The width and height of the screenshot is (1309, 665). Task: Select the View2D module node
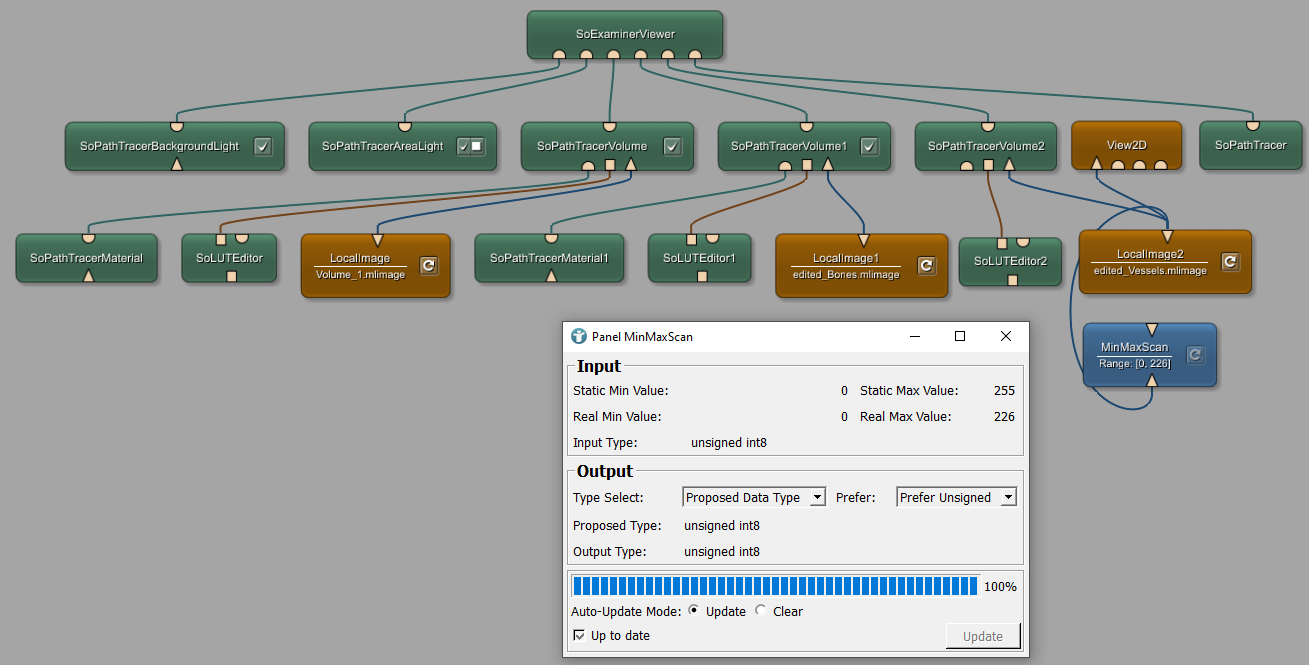(1126, 144)
